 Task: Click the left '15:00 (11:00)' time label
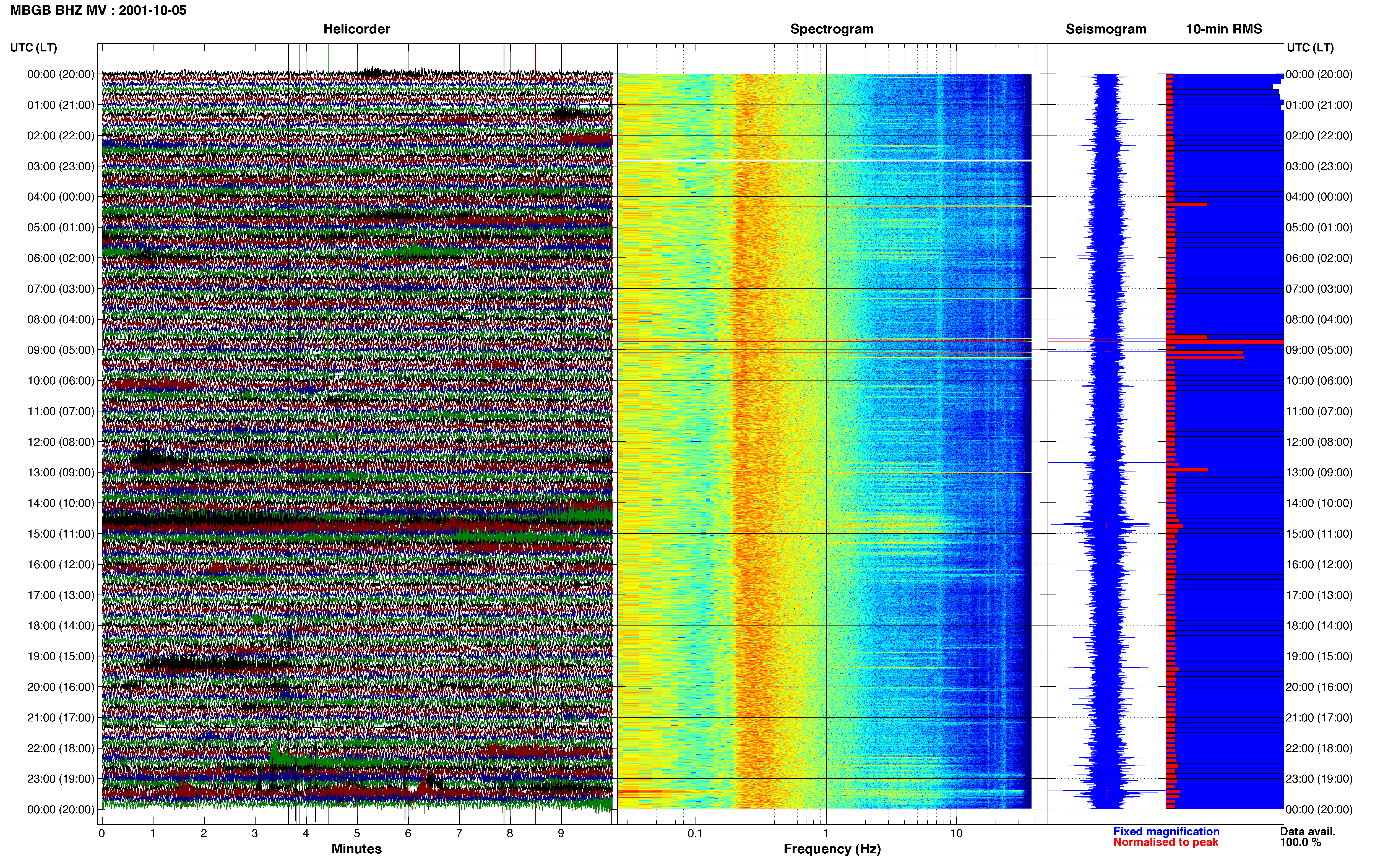tap(61, 533)
